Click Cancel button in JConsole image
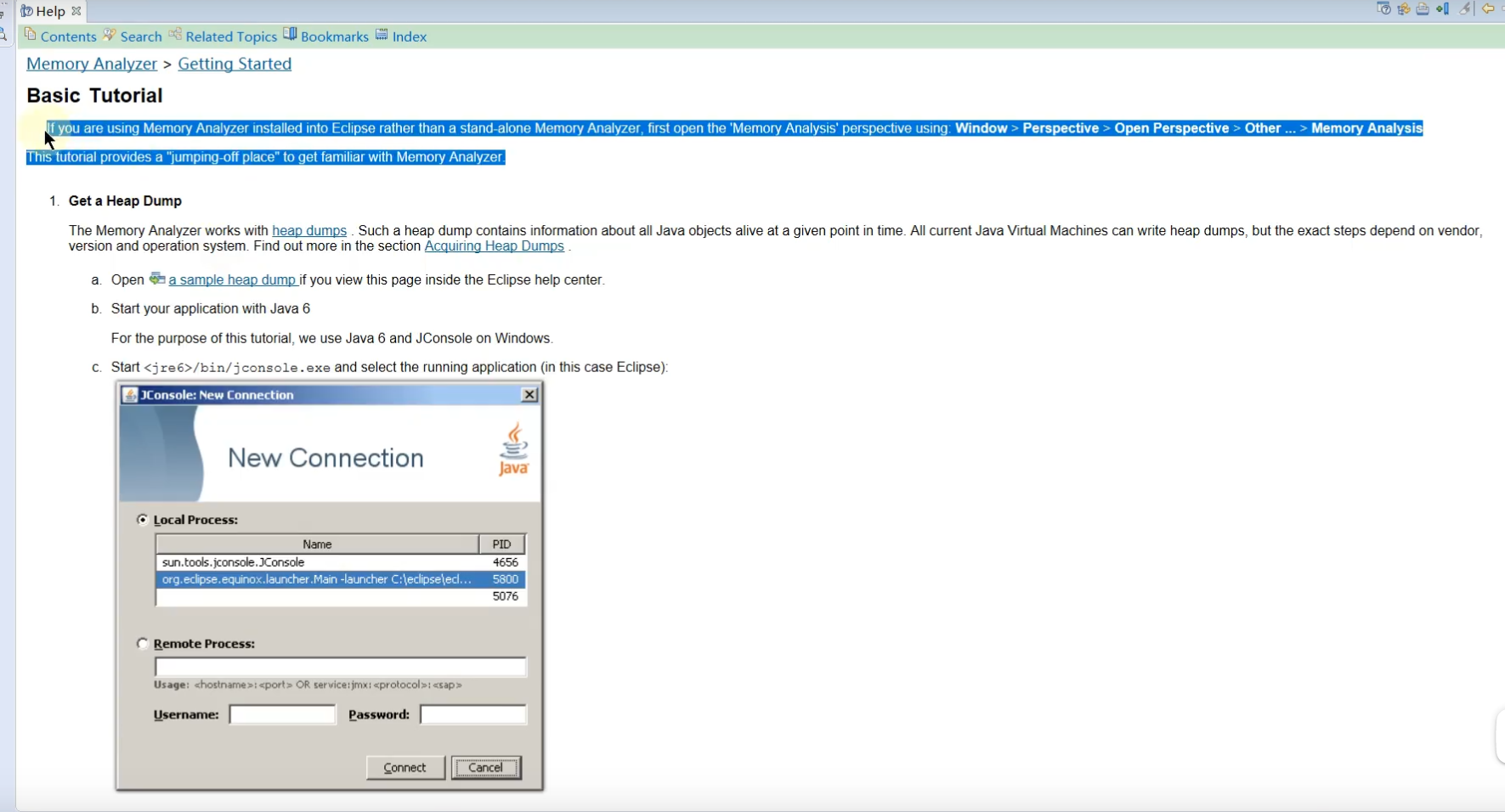Image resolution: width=1505 pixels, height=812 pixels. 486,768
